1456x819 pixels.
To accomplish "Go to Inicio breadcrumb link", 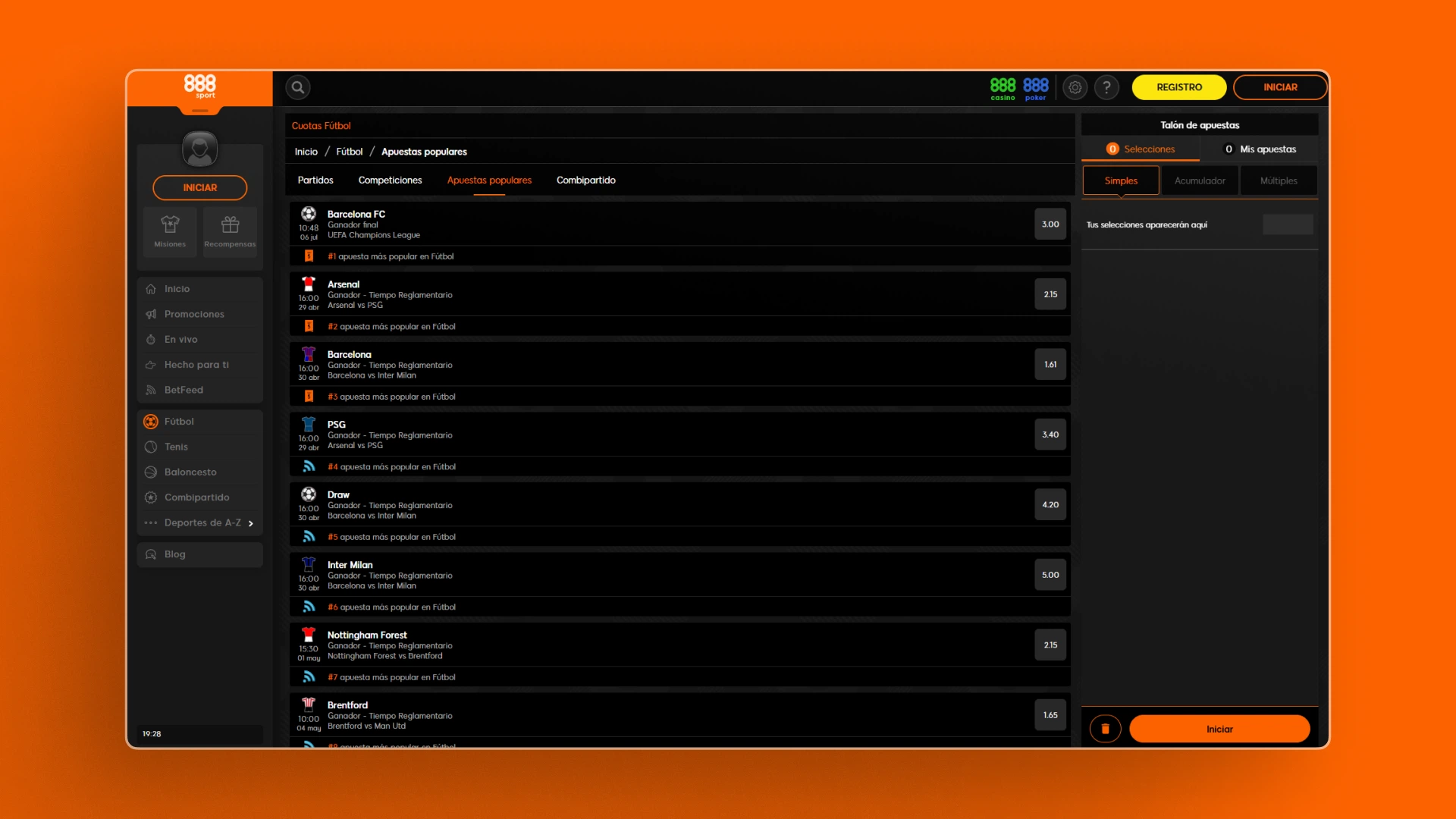I will point(306,152).
